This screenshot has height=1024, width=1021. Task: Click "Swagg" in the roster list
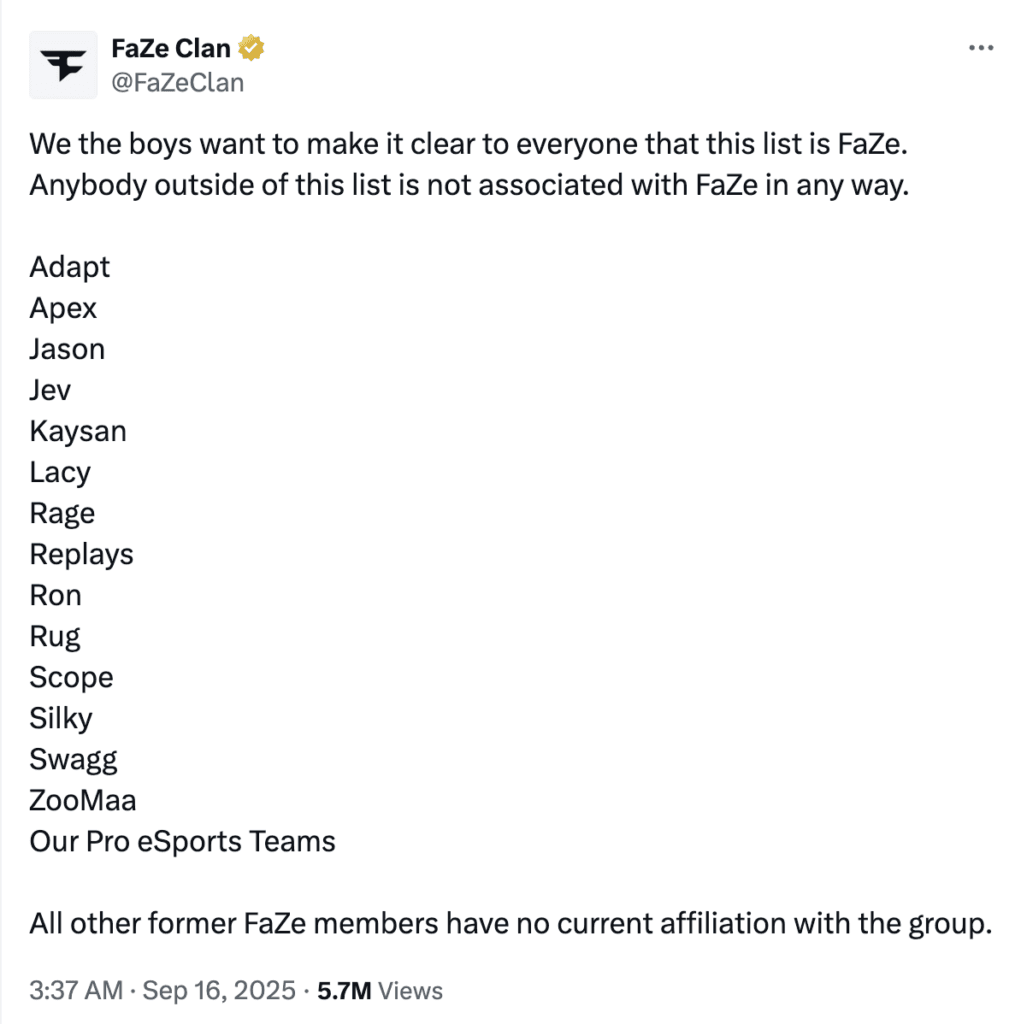click(73, 759)
